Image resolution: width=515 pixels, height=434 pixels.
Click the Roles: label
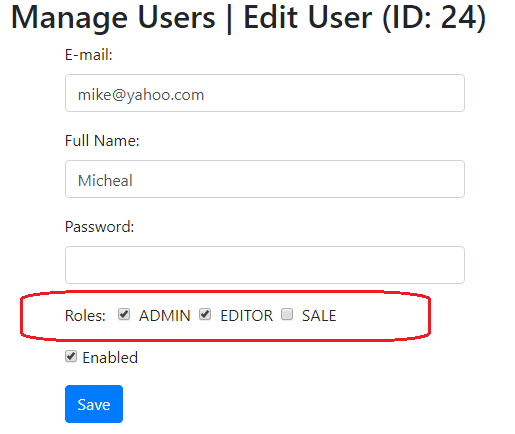pos(85,316)
